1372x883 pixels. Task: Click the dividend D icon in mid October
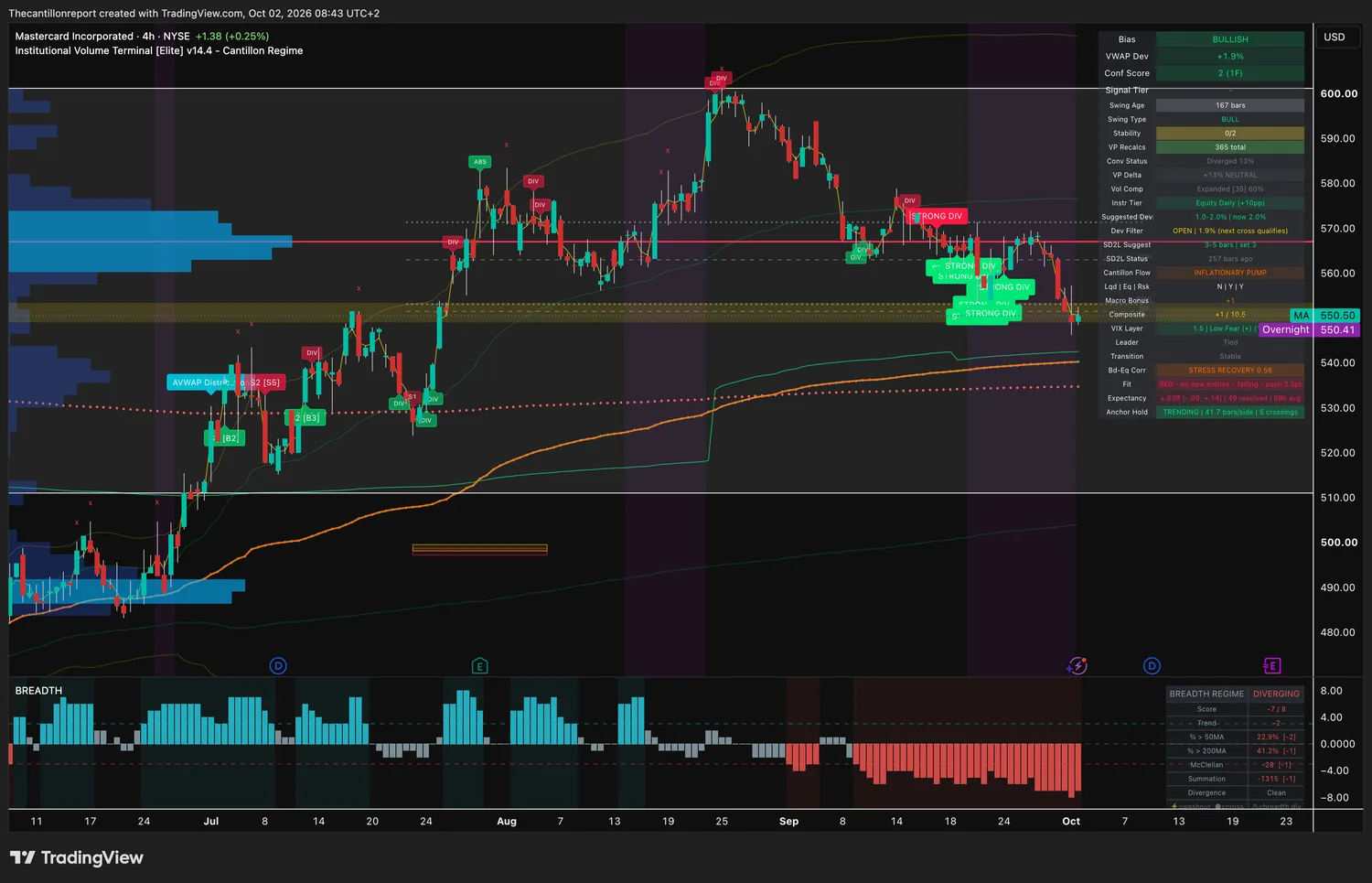coord(1152,666)
